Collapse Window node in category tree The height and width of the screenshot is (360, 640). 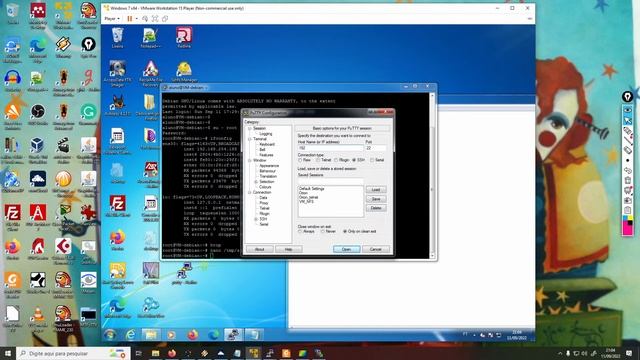pos(249,160)
